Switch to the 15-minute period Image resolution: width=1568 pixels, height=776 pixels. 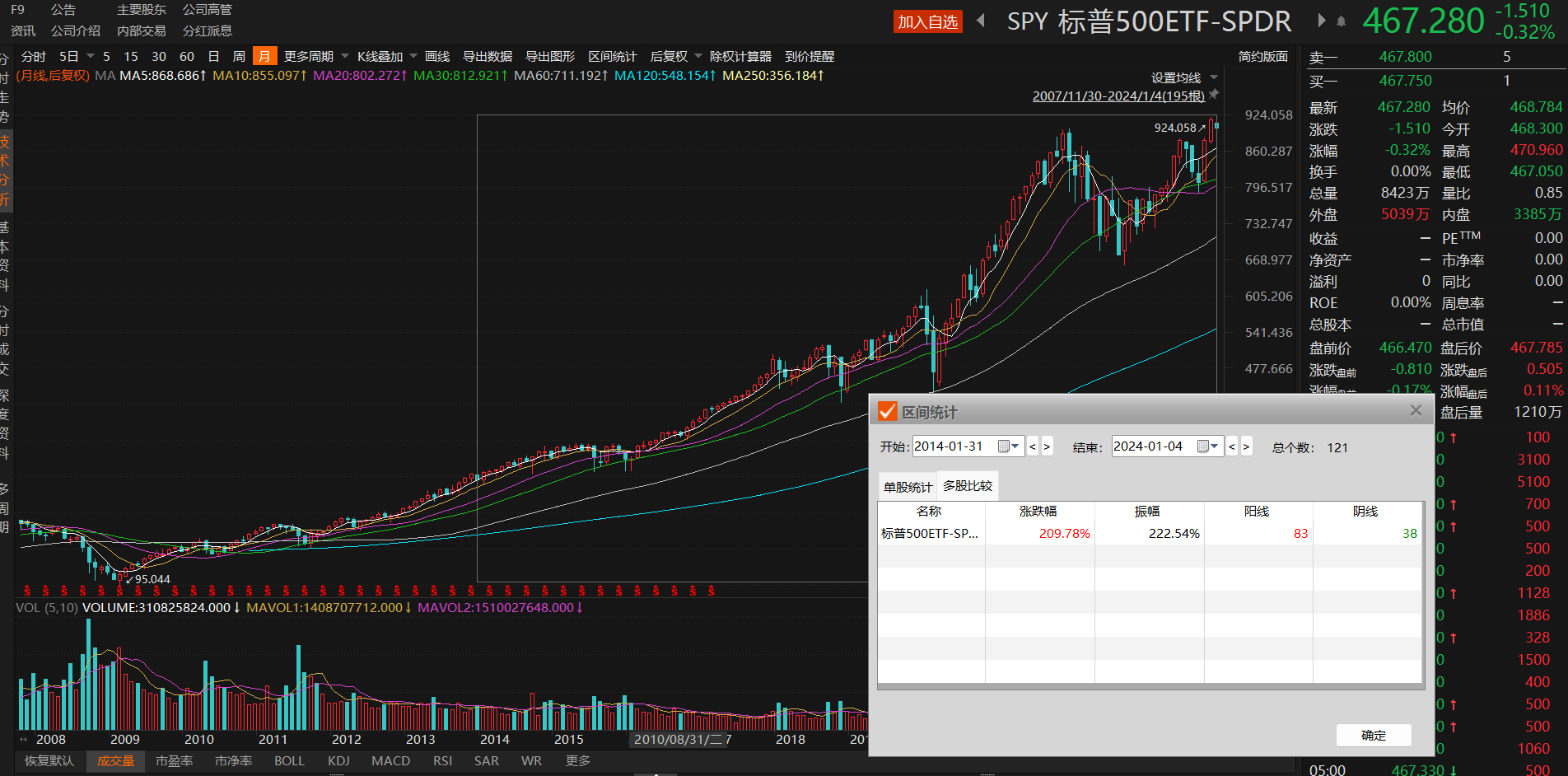click(x=131, y=56)
